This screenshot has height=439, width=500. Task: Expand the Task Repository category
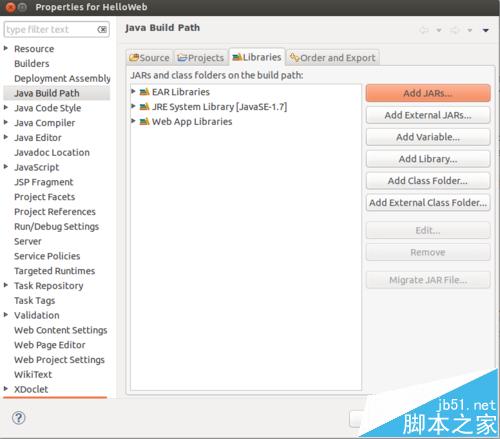coord(6,285)
